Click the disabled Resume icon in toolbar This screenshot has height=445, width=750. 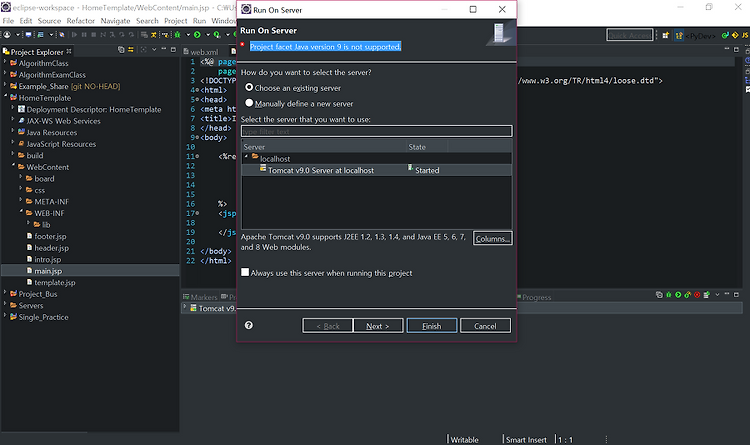click(x=74, y=35)
